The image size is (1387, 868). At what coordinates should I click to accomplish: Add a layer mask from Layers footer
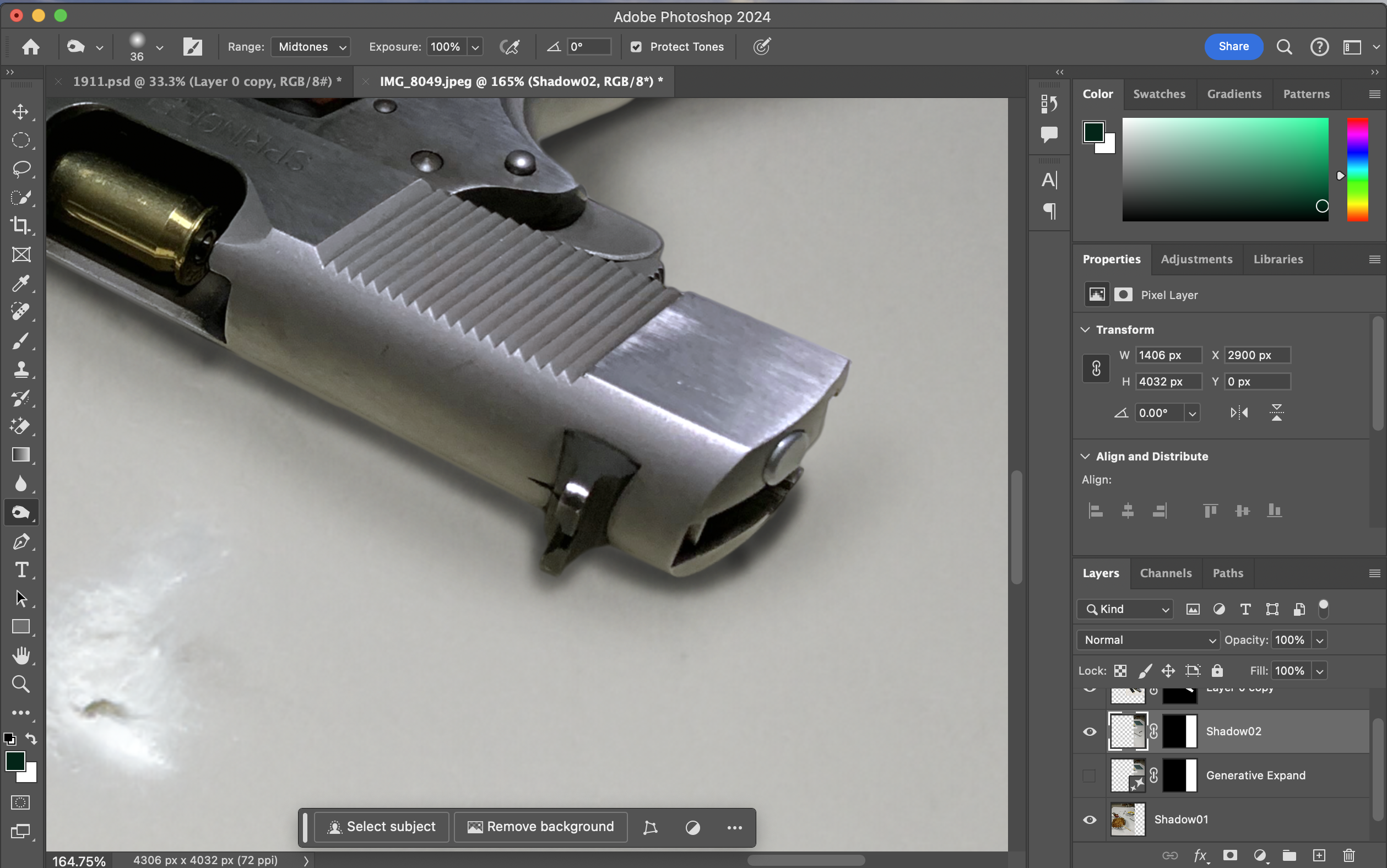pyautogui.click(x=1229, y=855)
